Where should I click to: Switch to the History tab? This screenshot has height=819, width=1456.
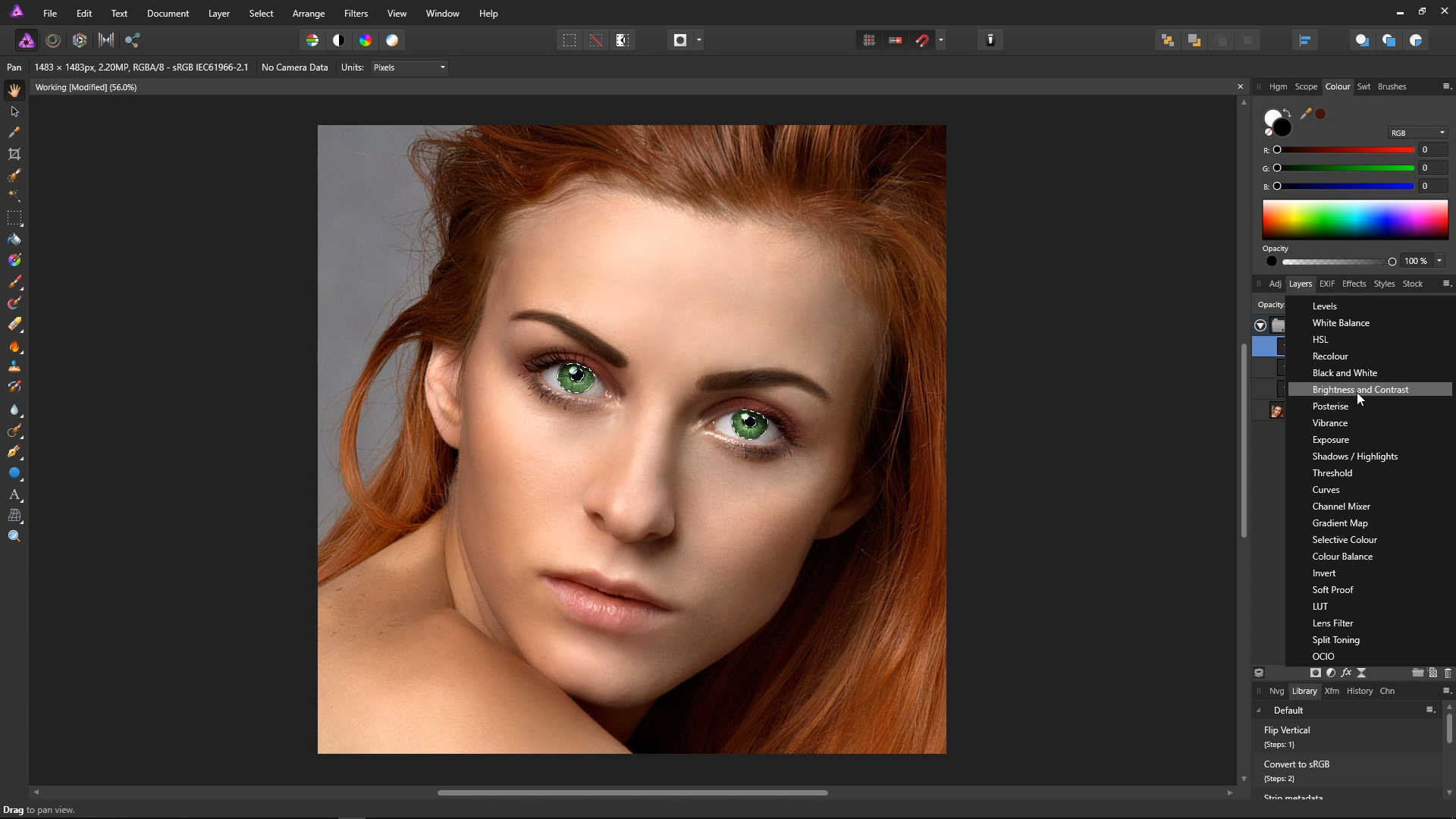click(1359, 691)
